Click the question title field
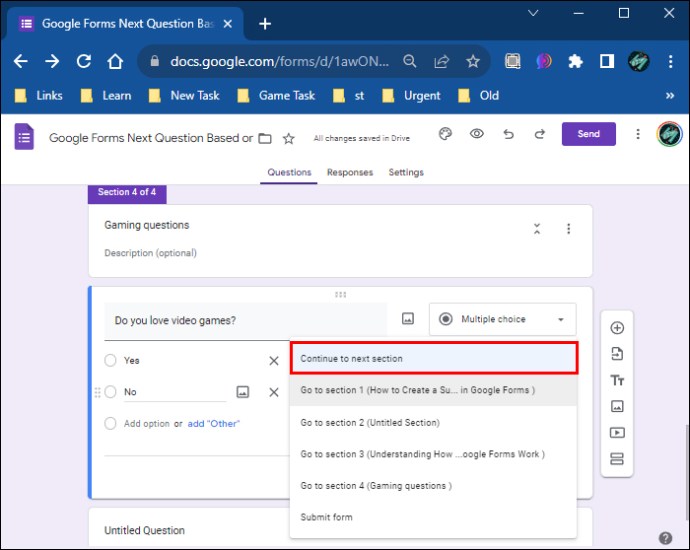This screenshot has width=690, height=550. tap(246, 321)
